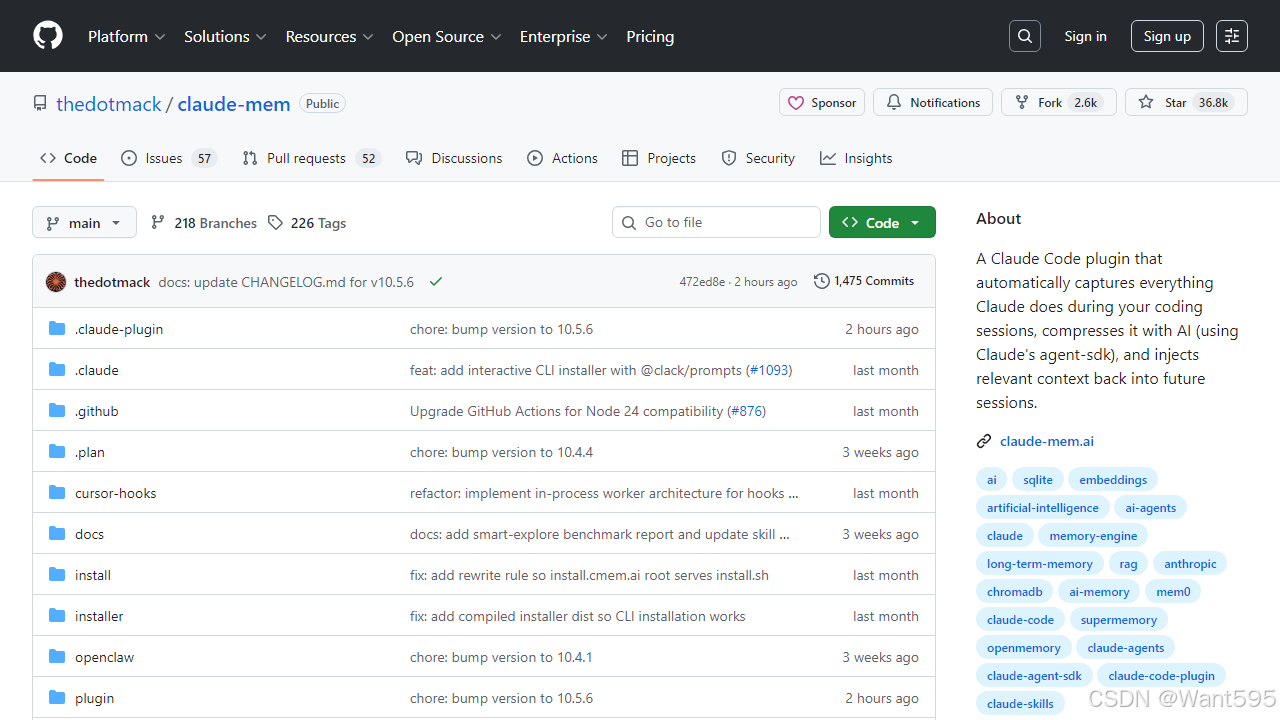This screenshot has width=1280, height=720.
Task: Click the Go to file search field
Action: (716, 222)
